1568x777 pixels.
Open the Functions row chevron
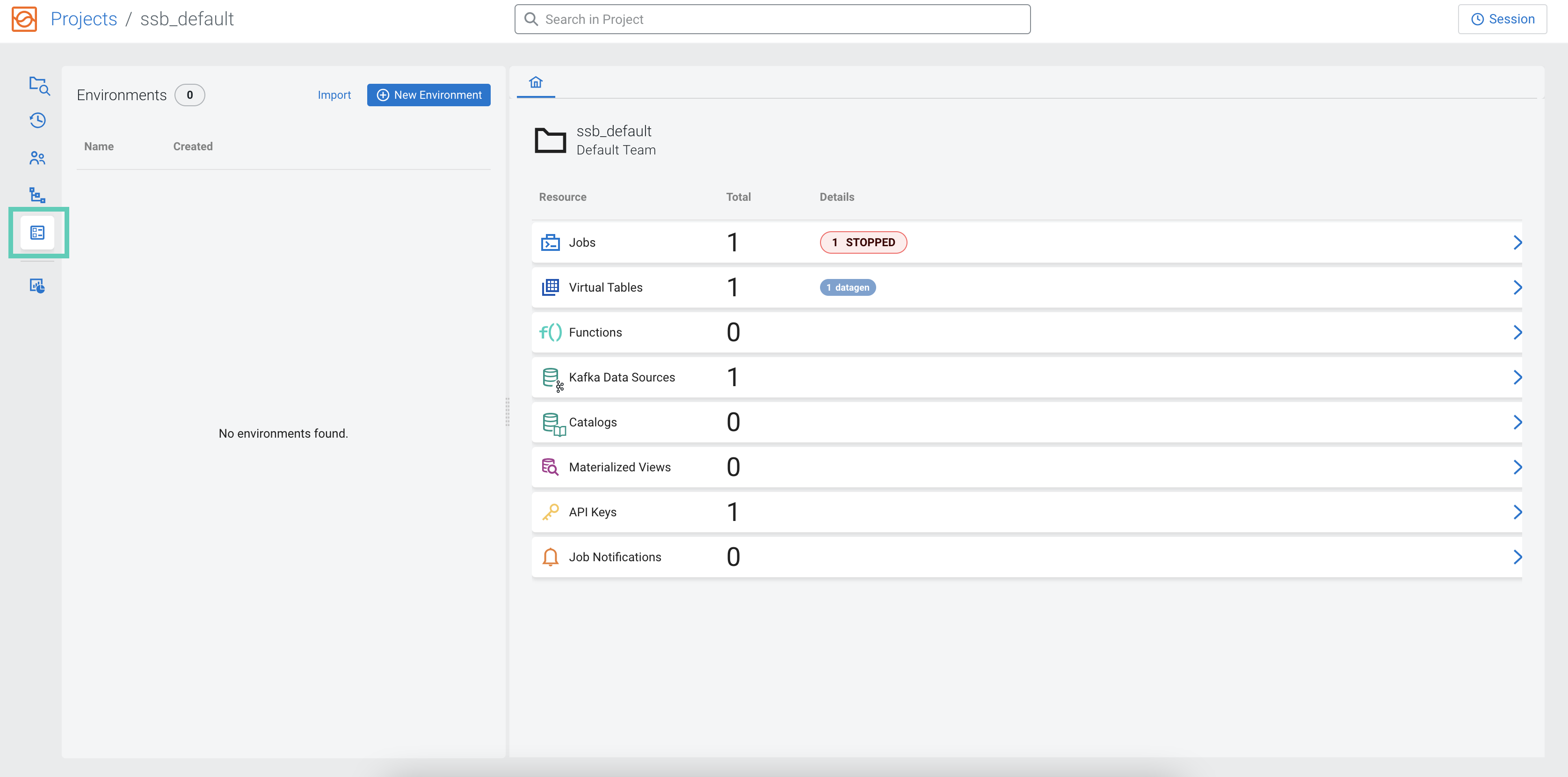(1517, 332)
